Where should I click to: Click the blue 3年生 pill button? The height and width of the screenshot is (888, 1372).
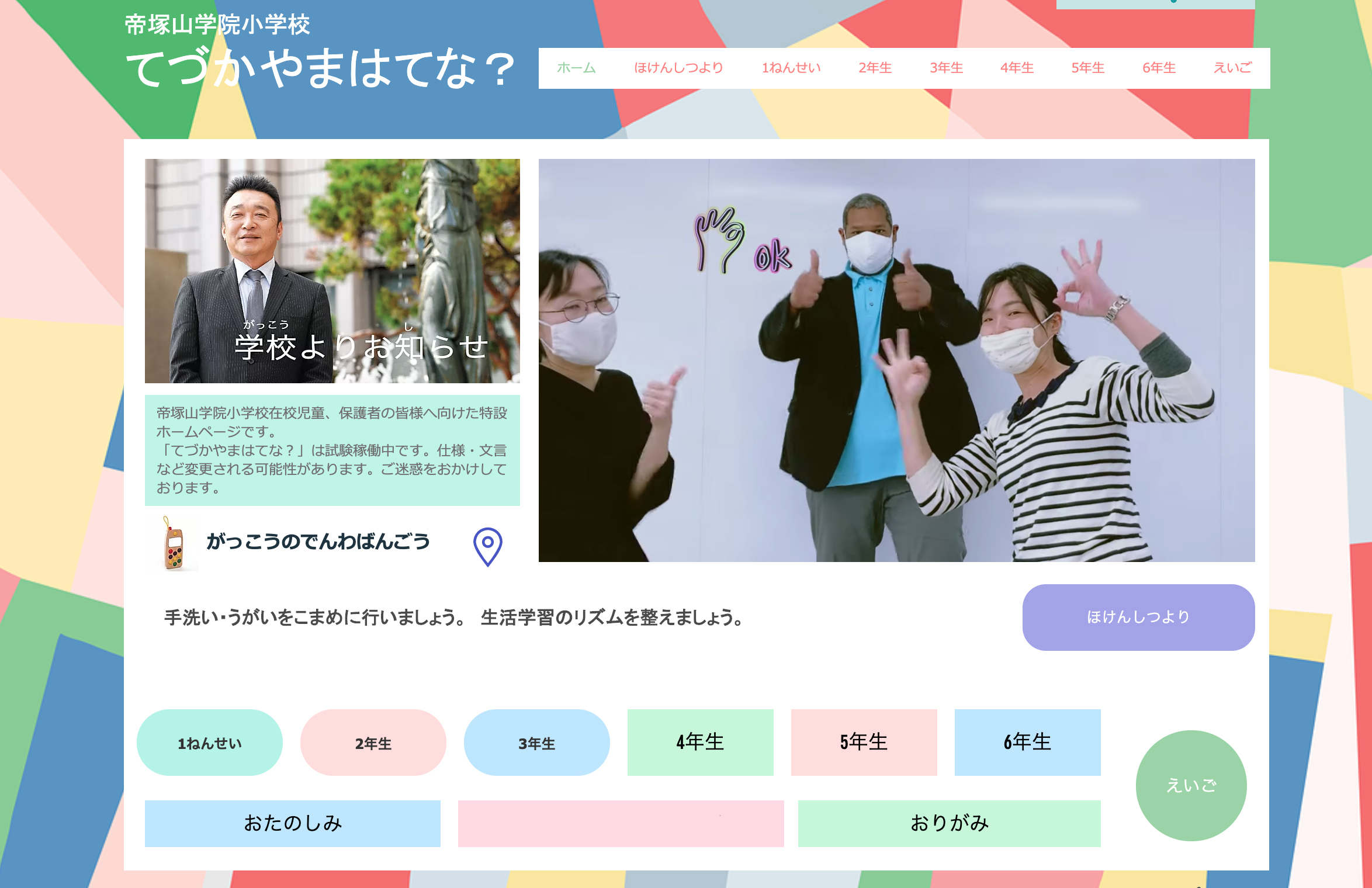click(536, 743)
